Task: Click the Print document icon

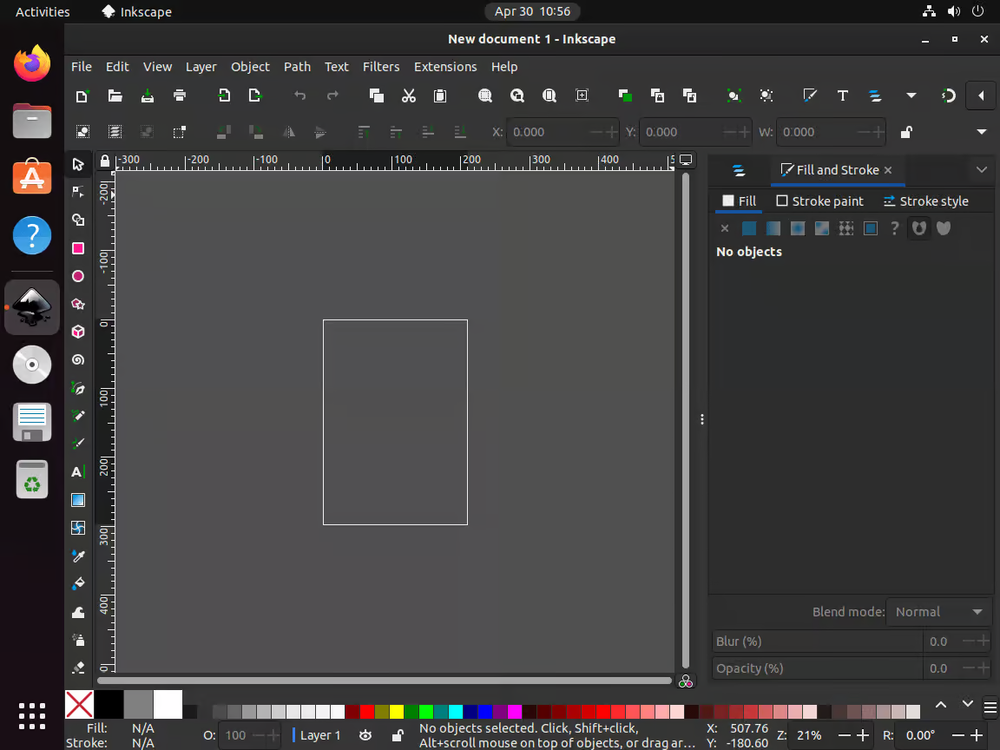Action: pyautogui.click(x=179, y=96)
